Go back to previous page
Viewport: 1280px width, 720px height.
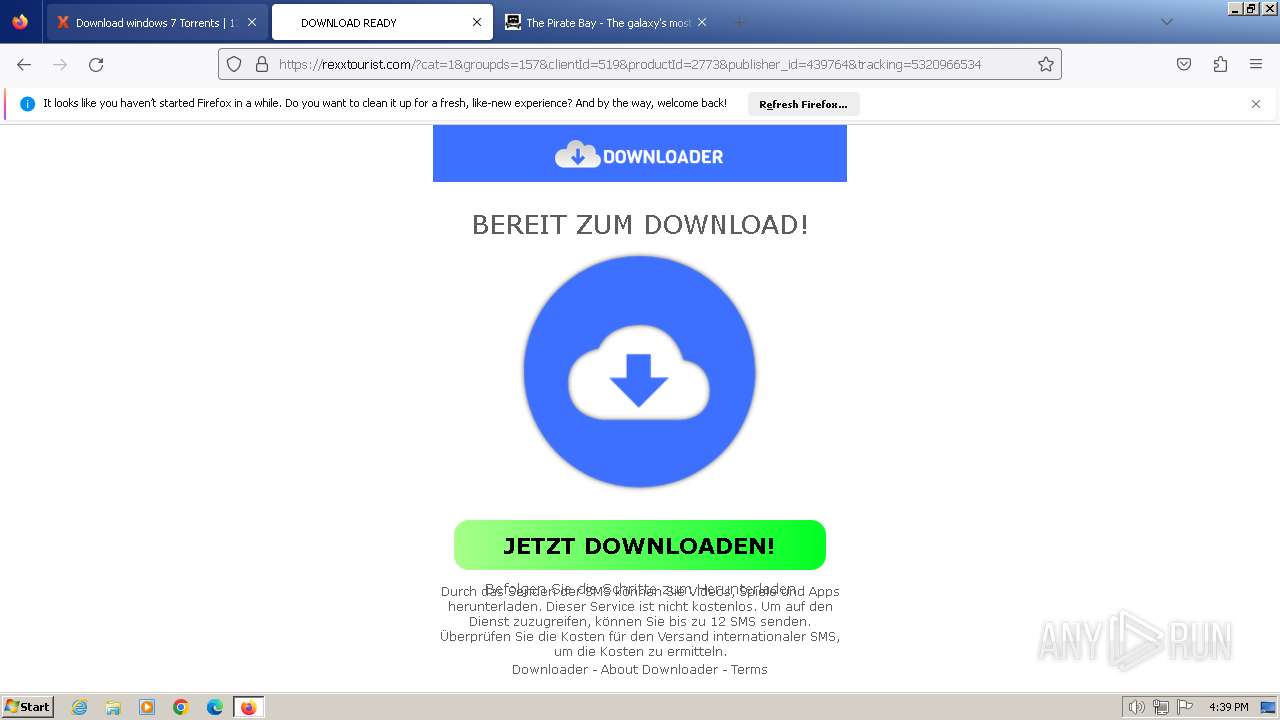(24, 64)
